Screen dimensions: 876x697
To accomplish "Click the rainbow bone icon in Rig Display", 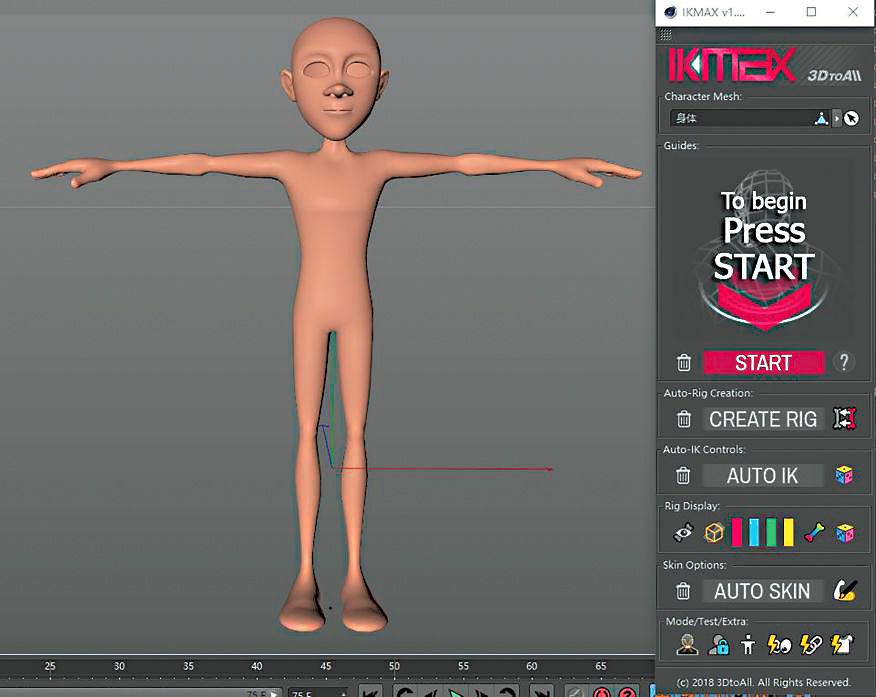I will click(x=814, y=533).
